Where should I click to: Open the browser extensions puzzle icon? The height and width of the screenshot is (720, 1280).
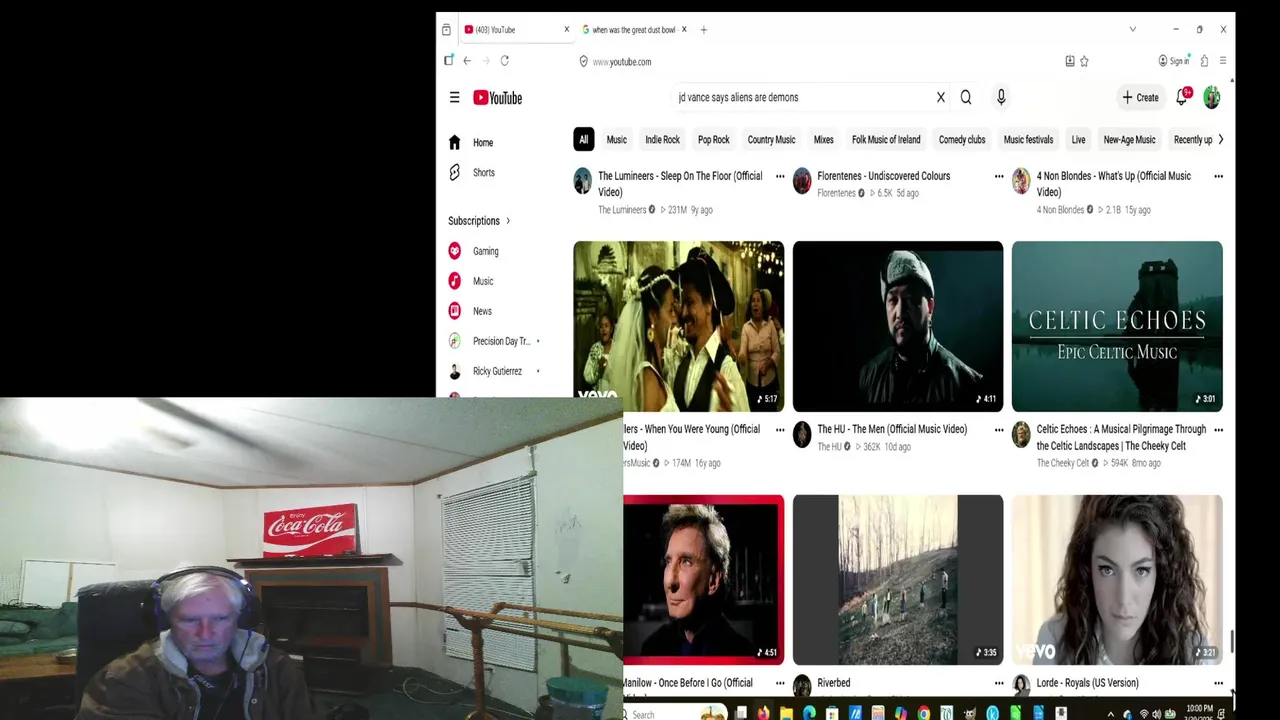pyautogui.click(x=1204, y=61)
